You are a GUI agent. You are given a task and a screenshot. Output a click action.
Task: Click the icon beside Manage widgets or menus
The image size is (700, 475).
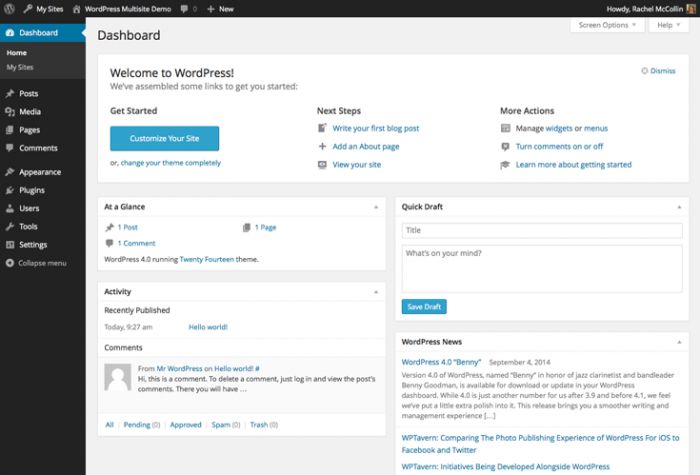pos(505,128)
